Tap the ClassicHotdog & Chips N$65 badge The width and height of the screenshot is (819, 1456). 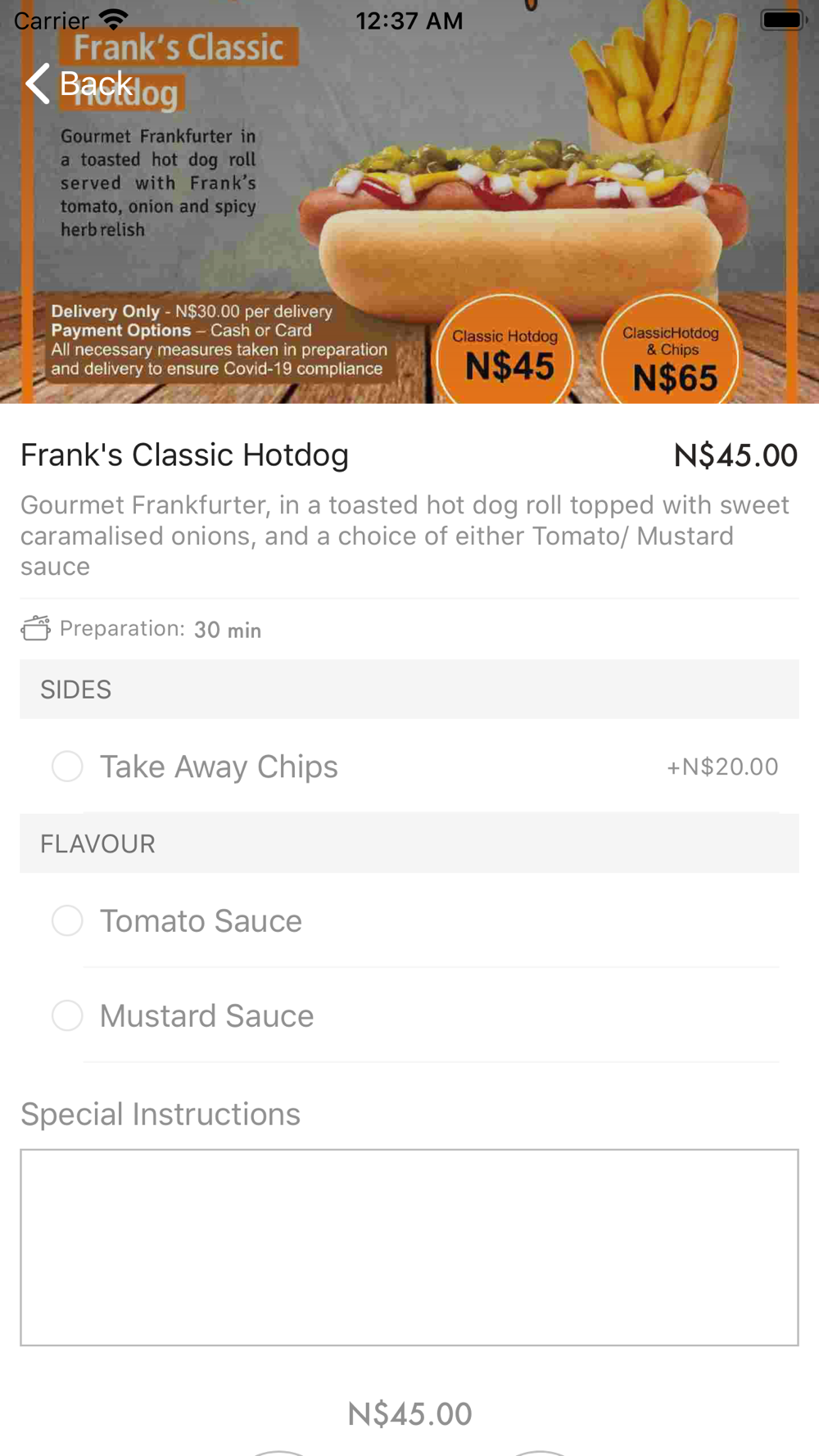pyautogui.click(x=672, y=352)
